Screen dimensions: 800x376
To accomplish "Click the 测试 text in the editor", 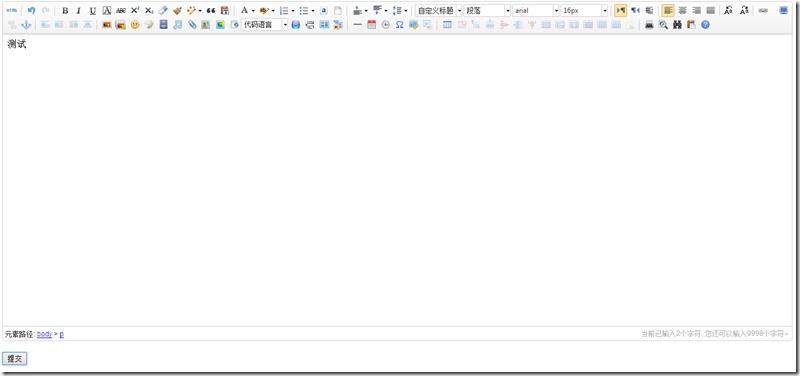I will point(17,44).
